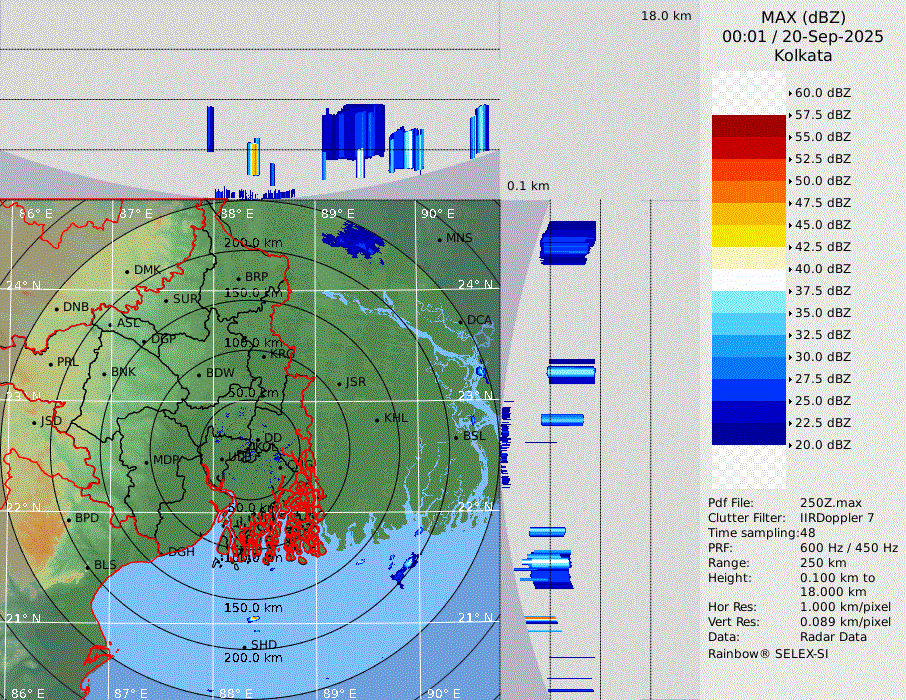Click the dark red 55.0 dBZ swatch
This screenshot has height=700, width=906.
[x=749, y=126]
